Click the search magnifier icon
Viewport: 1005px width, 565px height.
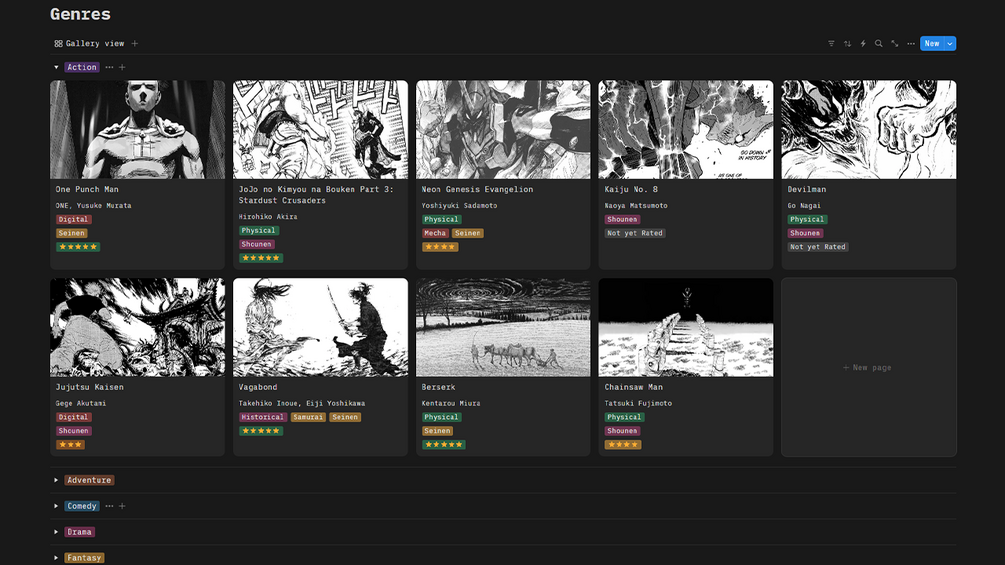(x=879, y=44)
